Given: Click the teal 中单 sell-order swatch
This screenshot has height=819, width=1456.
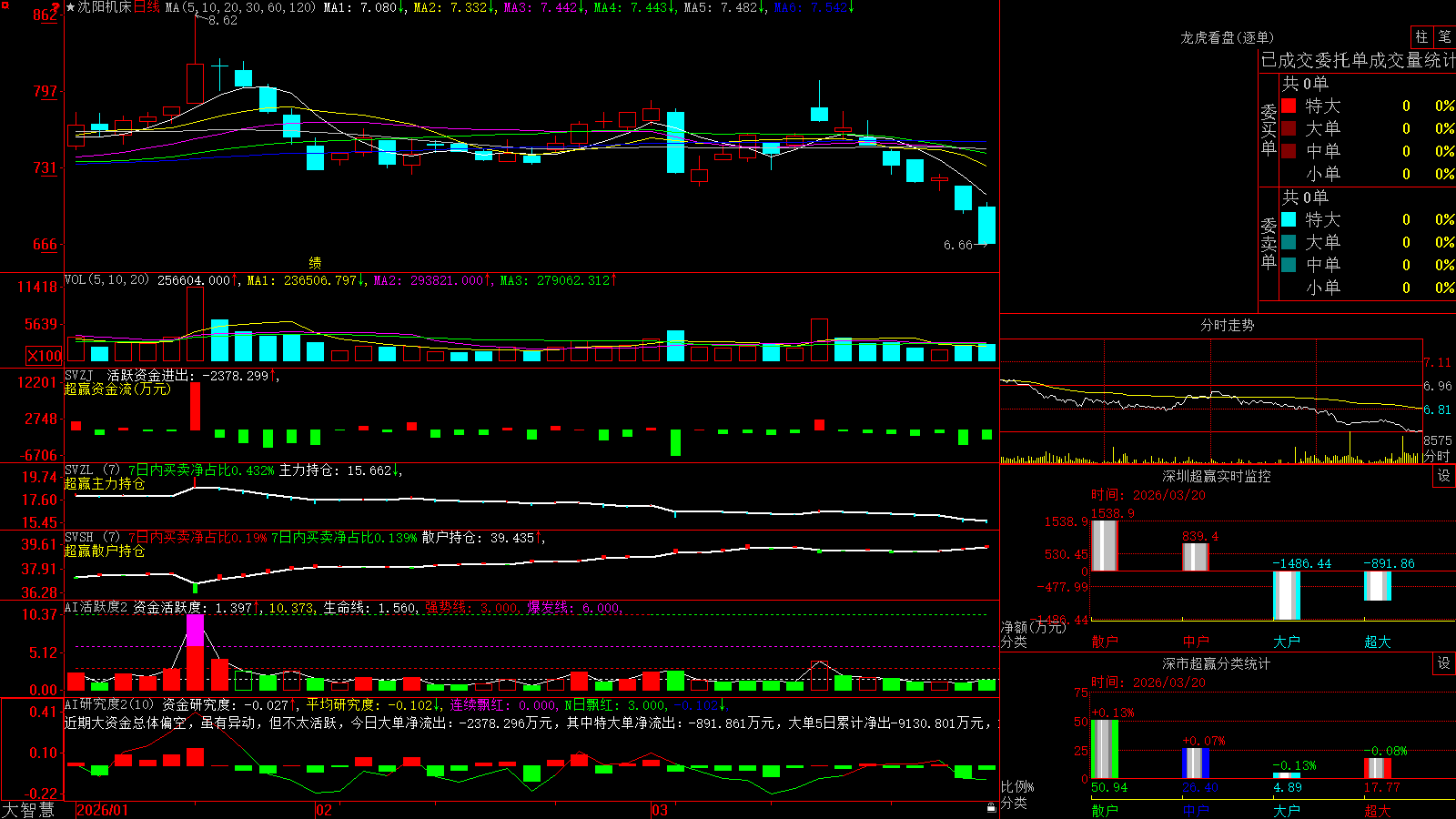Looking at the screenshot, I should coord(1289,265).
